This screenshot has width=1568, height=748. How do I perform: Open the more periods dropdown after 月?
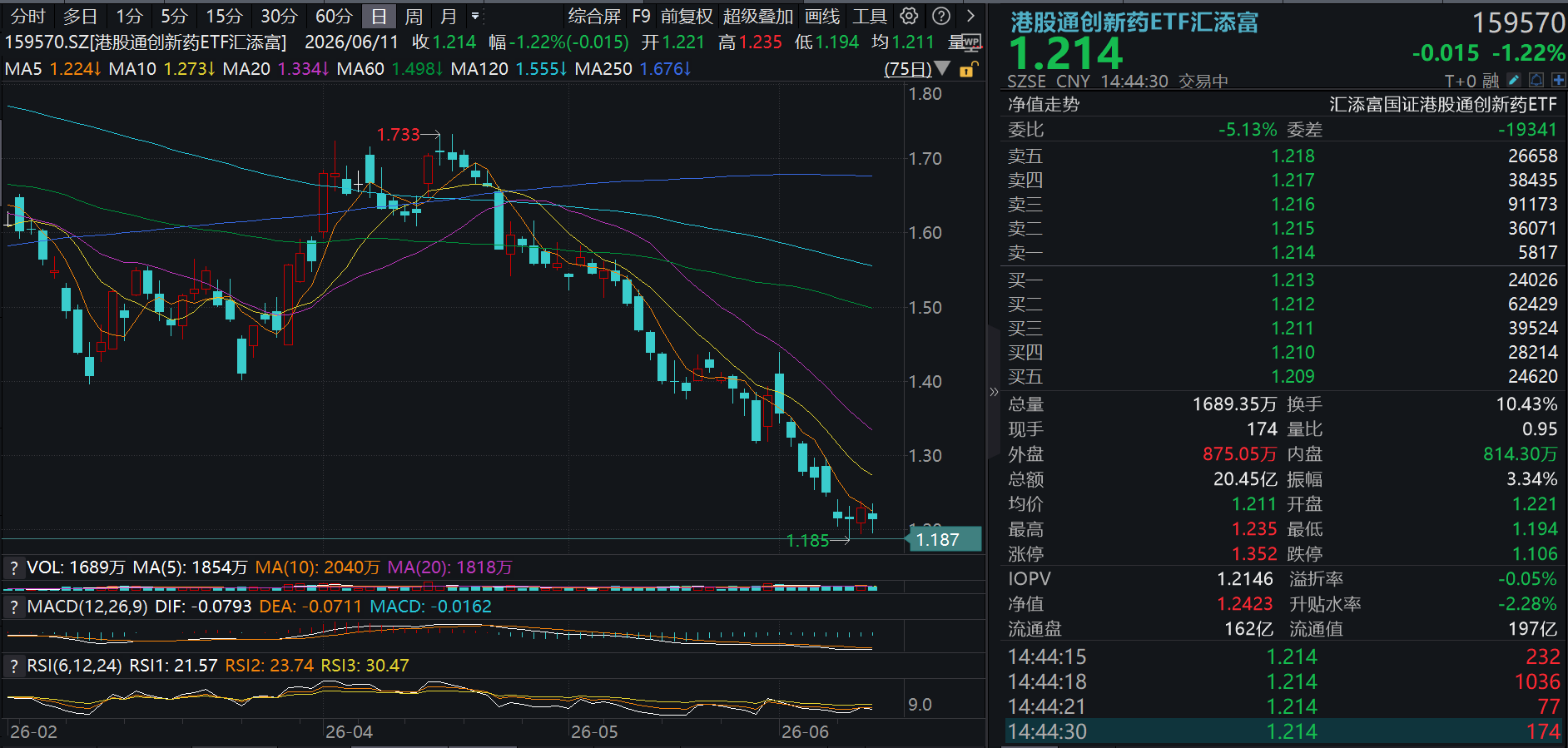[475, 16]
